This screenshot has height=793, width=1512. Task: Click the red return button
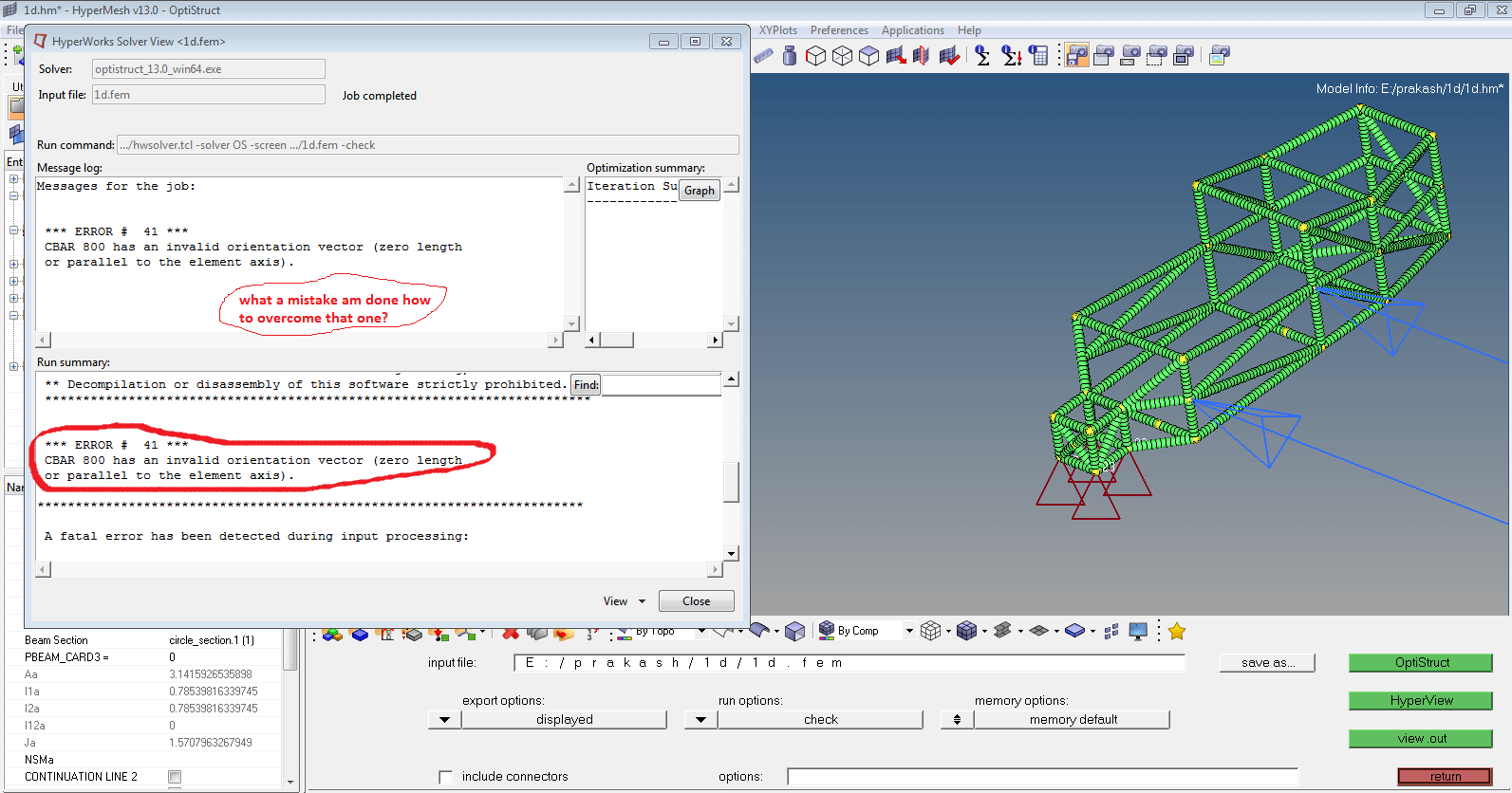click(1445, 777)
